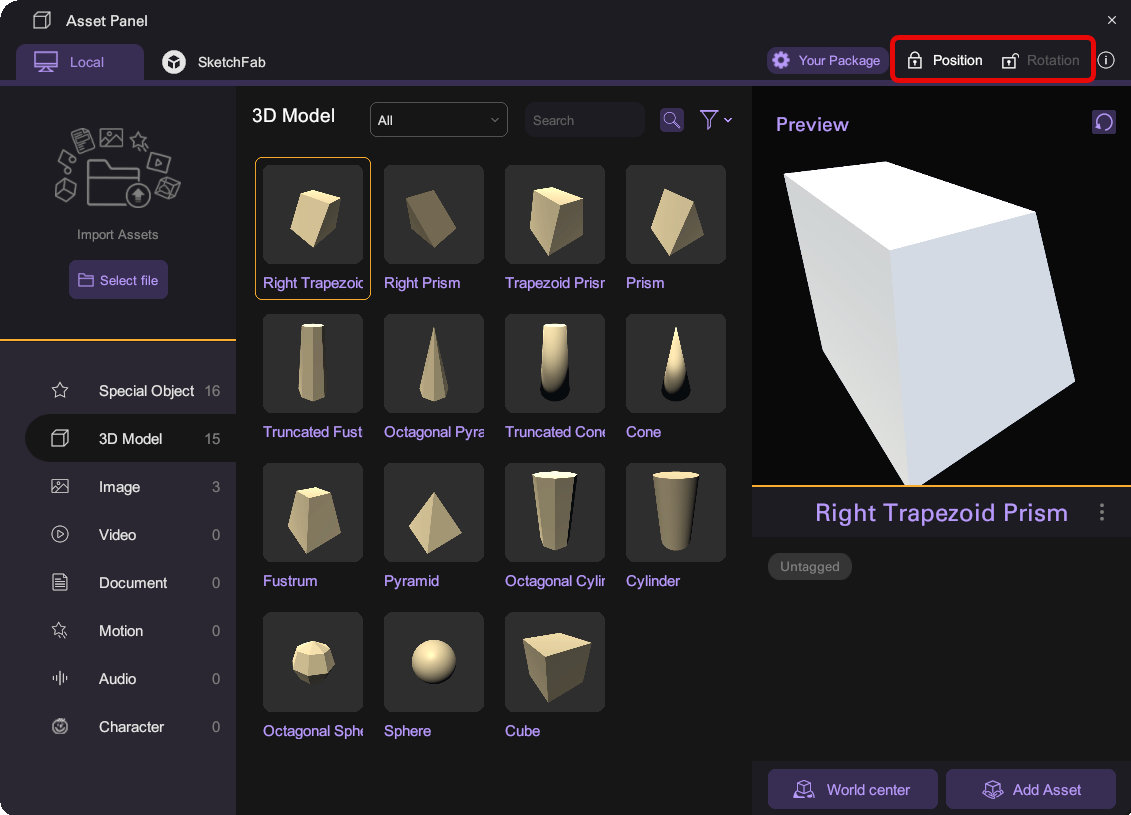Reset the preview rotation icon
1131x815 pixels.
pos(1103,122)
